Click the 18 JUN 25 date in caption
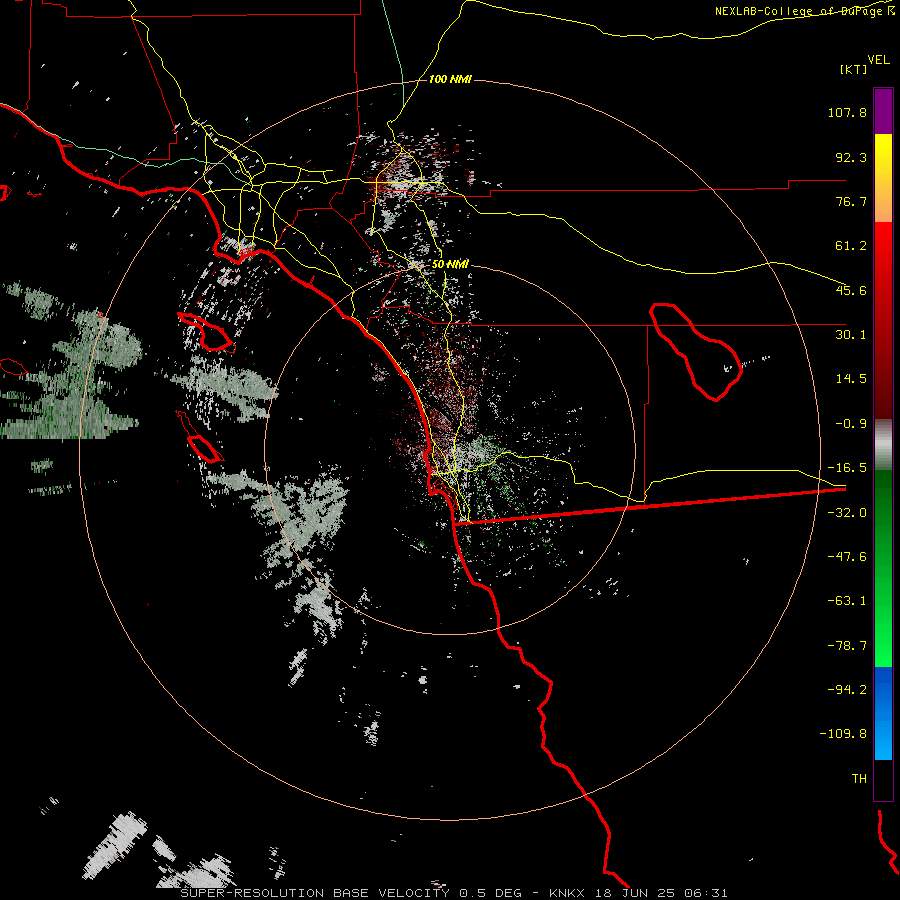The image size is (900, 900). click(637, 893)
